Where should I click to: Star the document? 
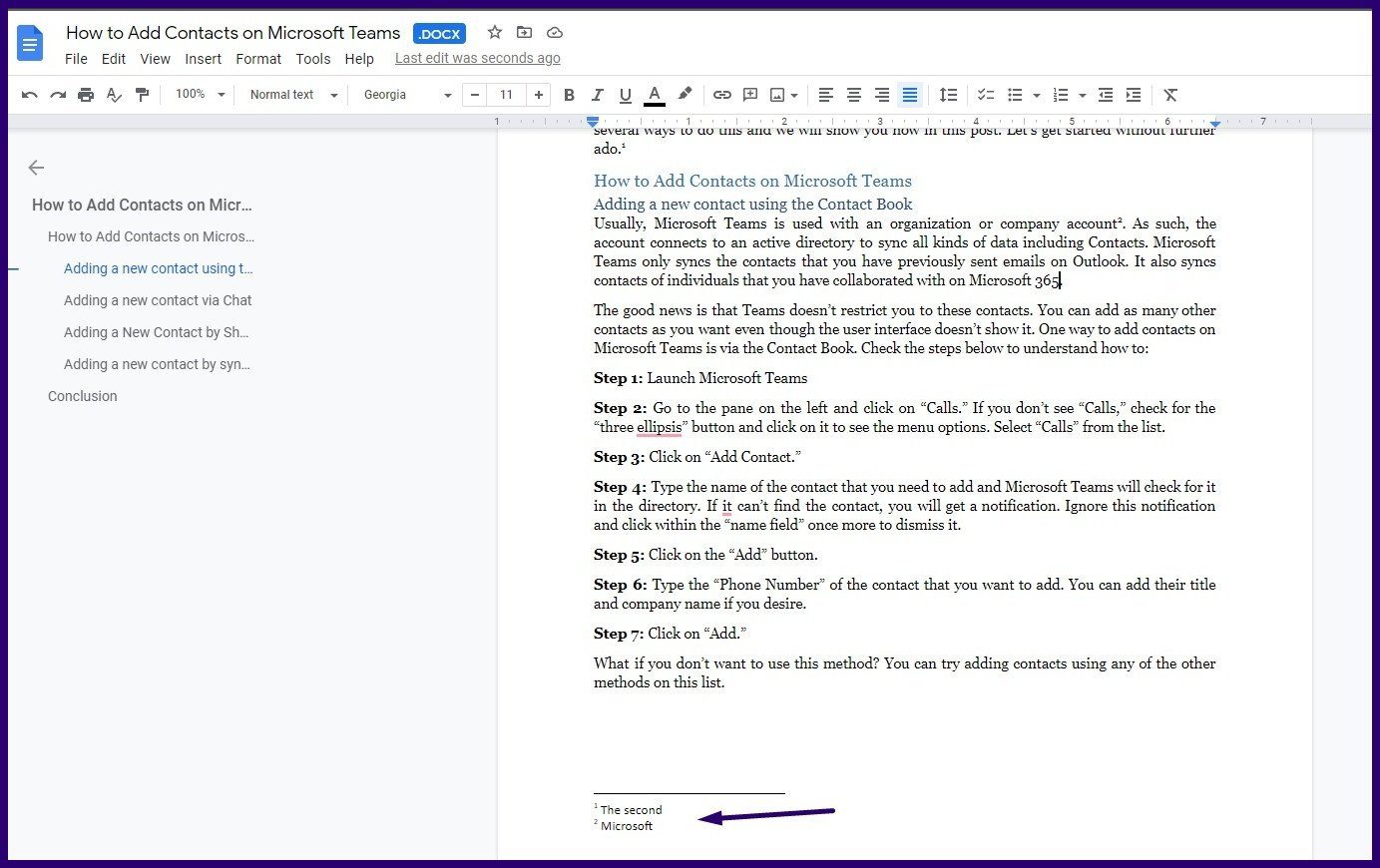click(495, 32)
